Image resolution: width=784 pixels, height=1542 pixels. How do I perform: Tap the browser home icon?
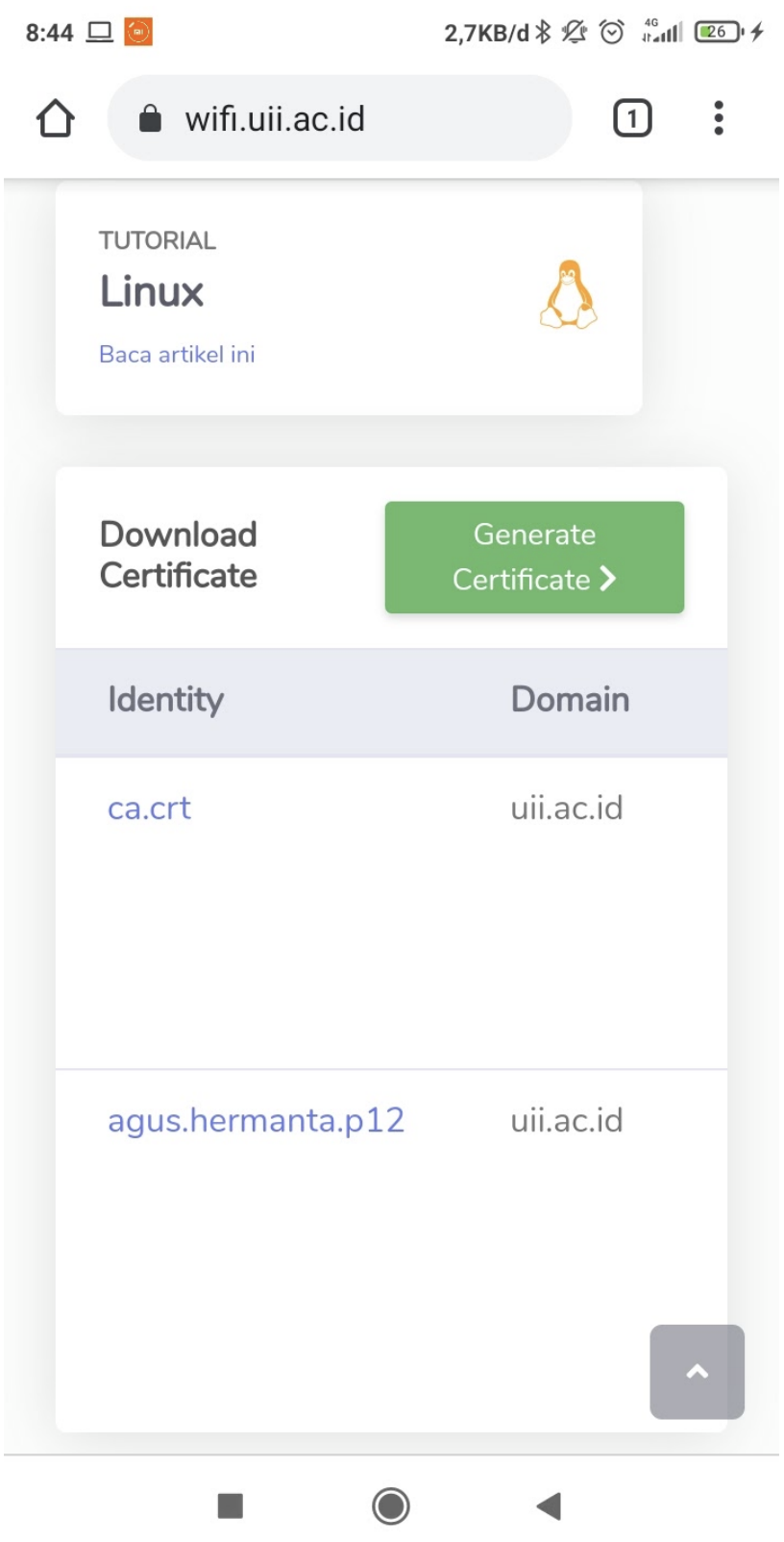click(56, 119)
